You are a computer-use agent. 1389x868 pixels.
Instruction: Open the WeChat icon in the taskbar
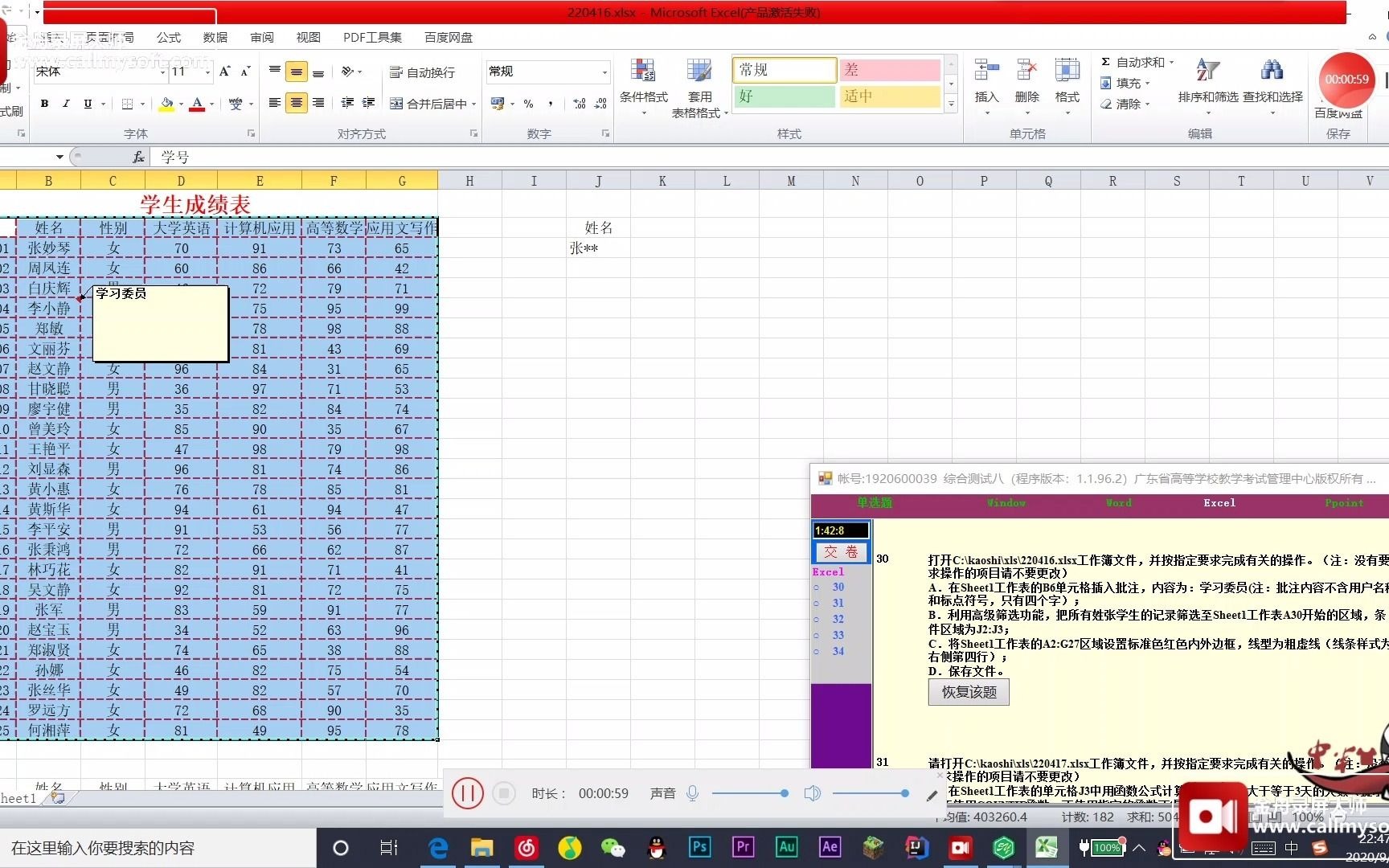click(x=613, y=847)
